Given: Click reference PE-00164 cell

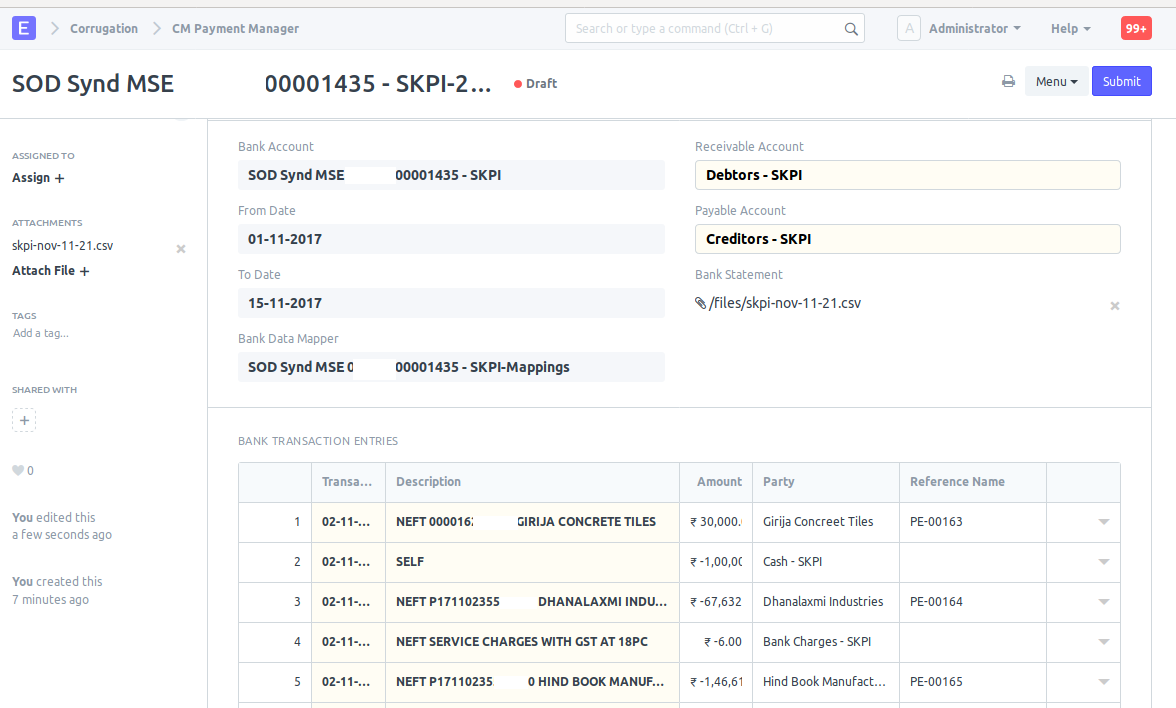Looking at the screenshot, I should [973, 602].
